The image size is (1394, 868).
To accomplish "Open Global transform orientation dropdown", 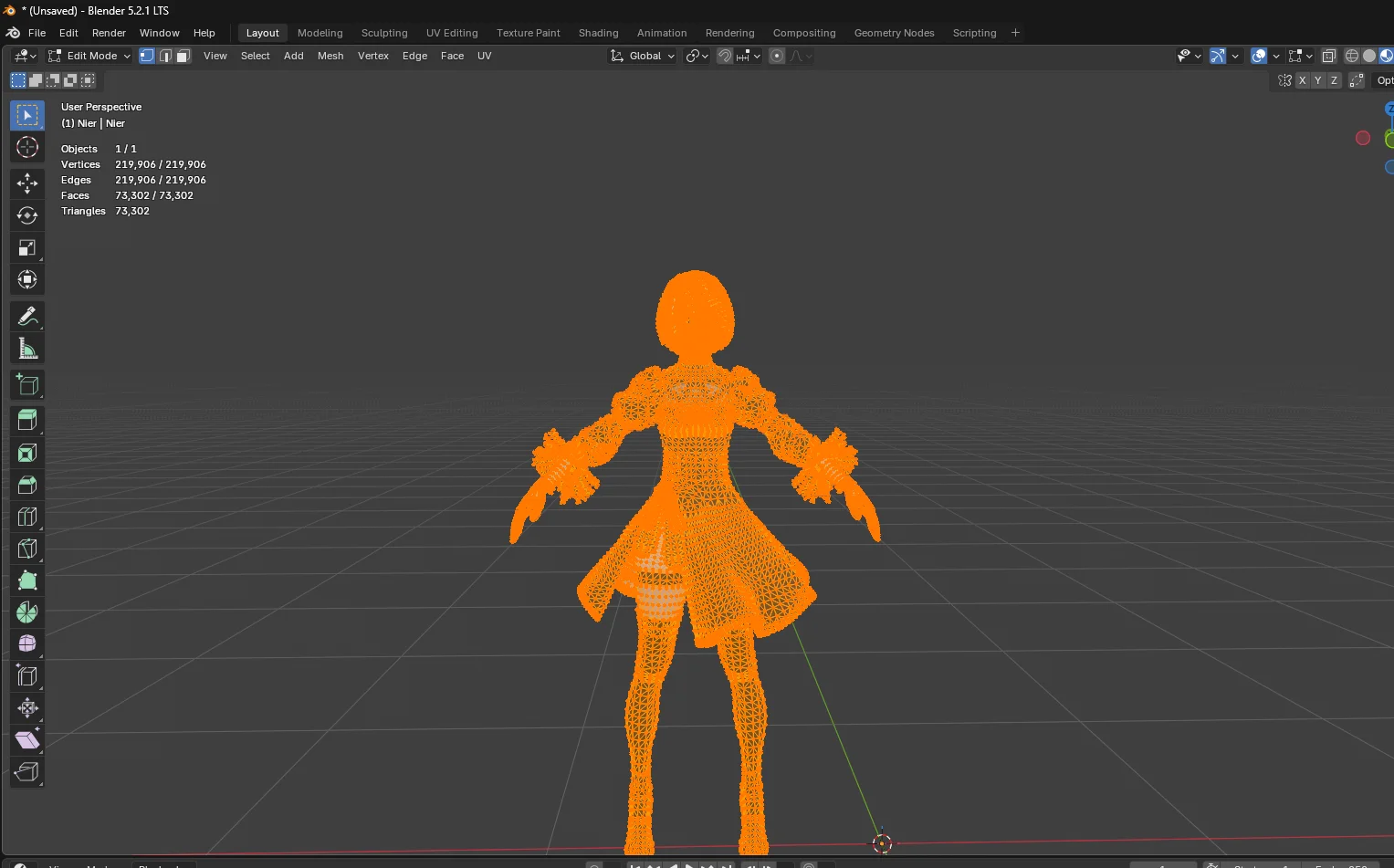I will pyautogui.click(x=643, y=56).
